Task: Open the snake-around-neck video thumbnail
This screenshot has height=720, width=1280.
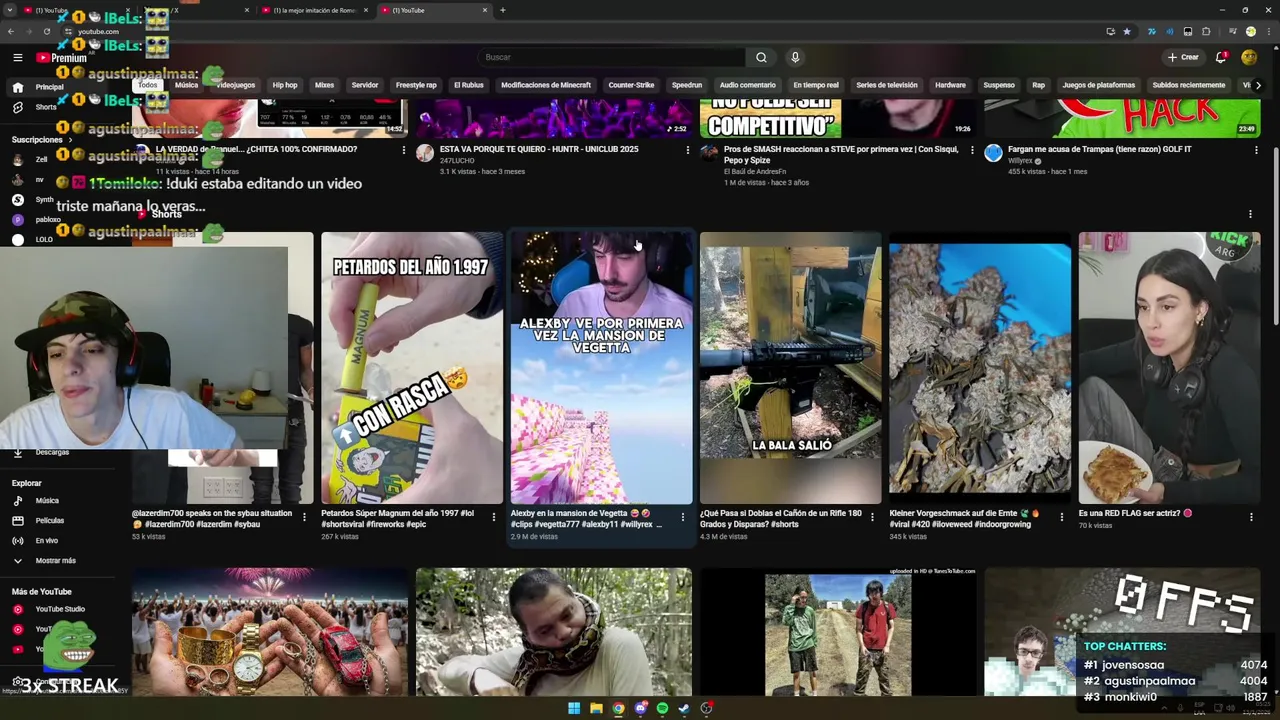Action: click(x=553, y=632)
